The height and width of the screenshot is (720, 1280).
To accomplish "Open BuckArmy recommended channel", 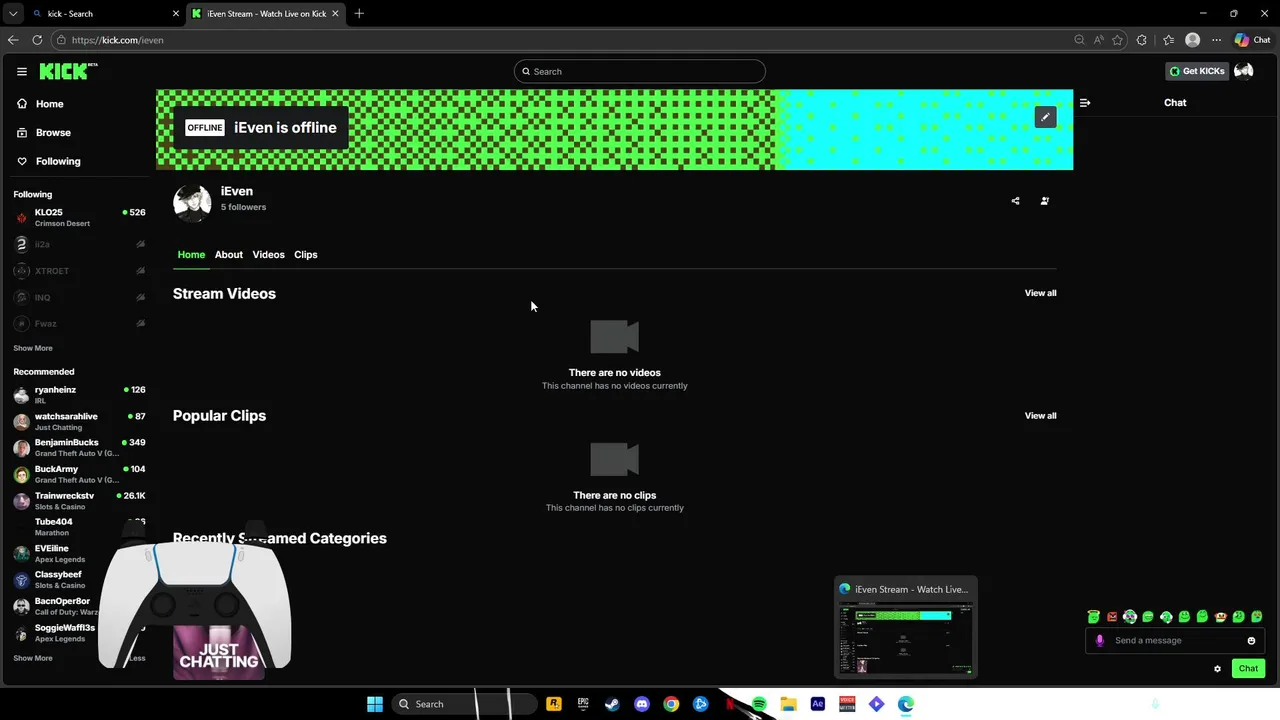I will pyautogui.click(x=80, y=474).
